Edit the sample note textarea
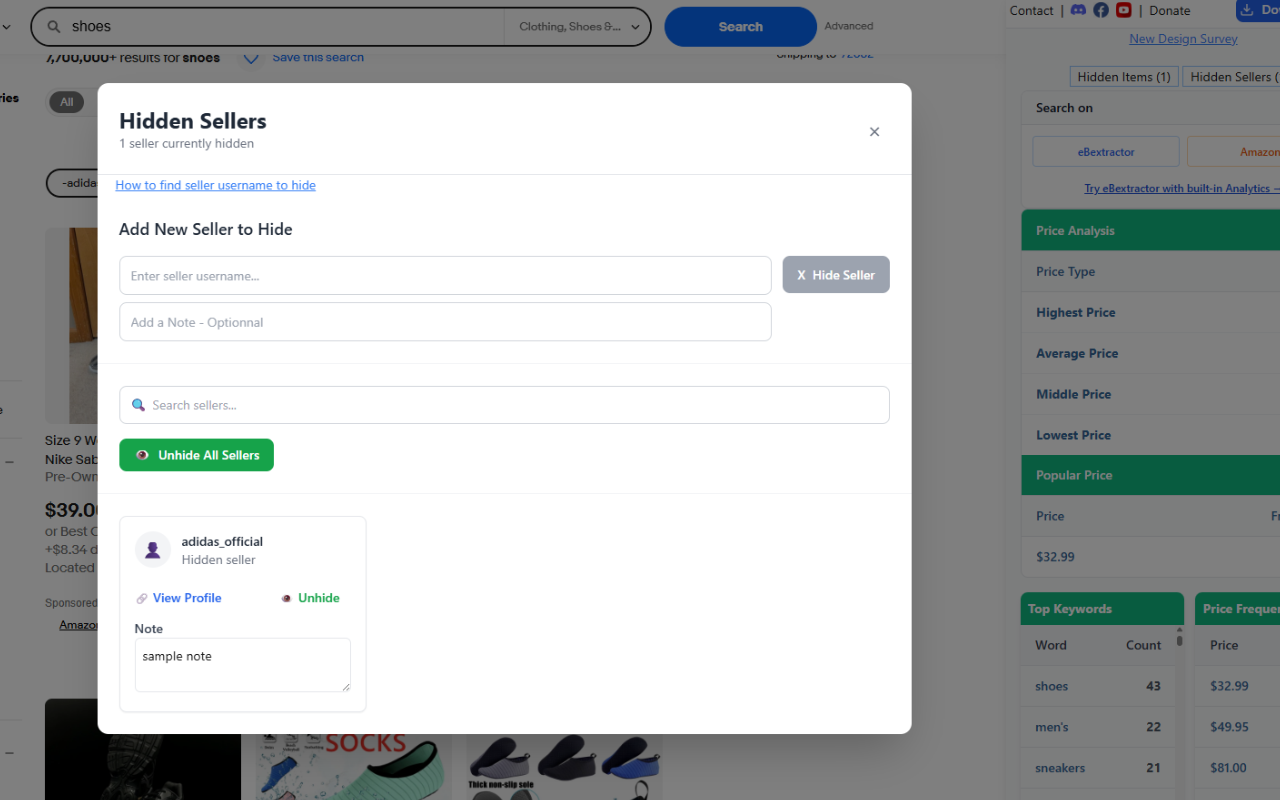This screenshot has width=1280, height=800. 242,664
